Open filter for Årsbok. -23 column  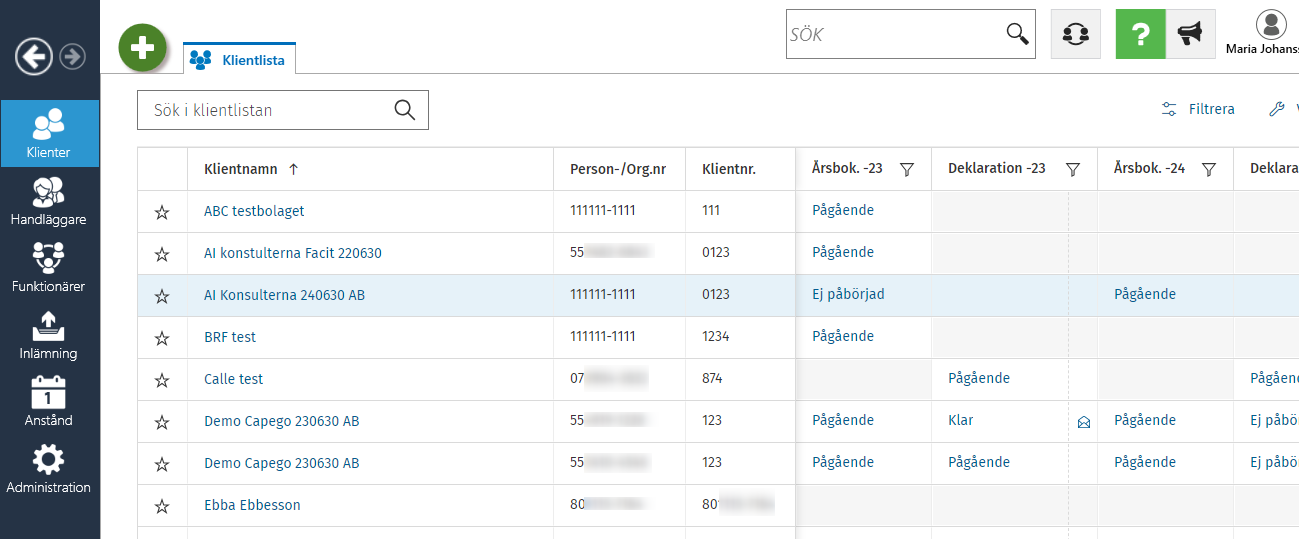907,169
